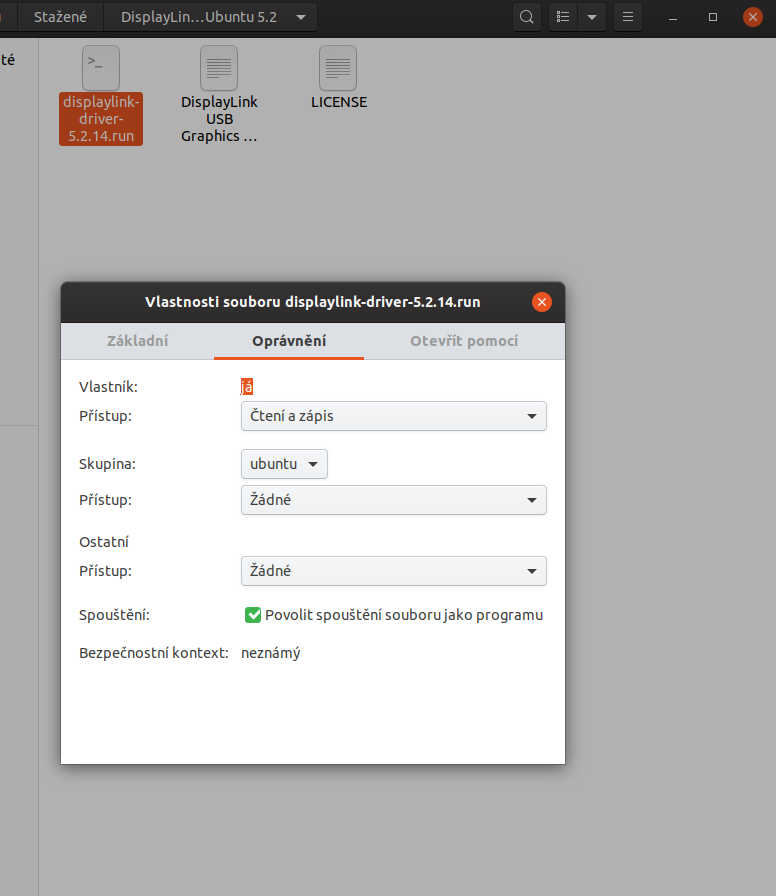Expand owner access dropdown Čtení a zápis
This screenshot has height=896, width=776.
point(394,416)
